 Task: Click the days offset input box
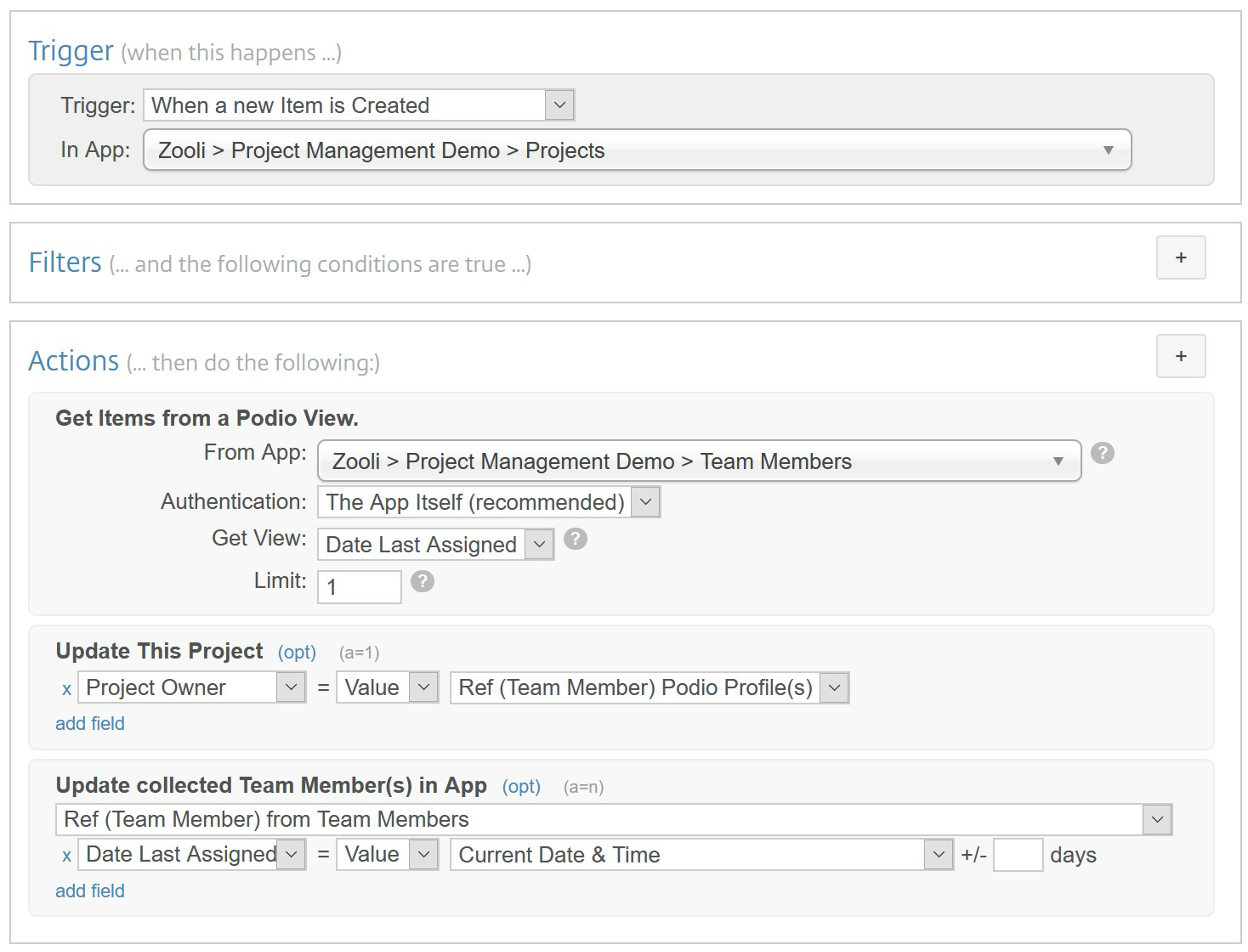[1018, 855]
